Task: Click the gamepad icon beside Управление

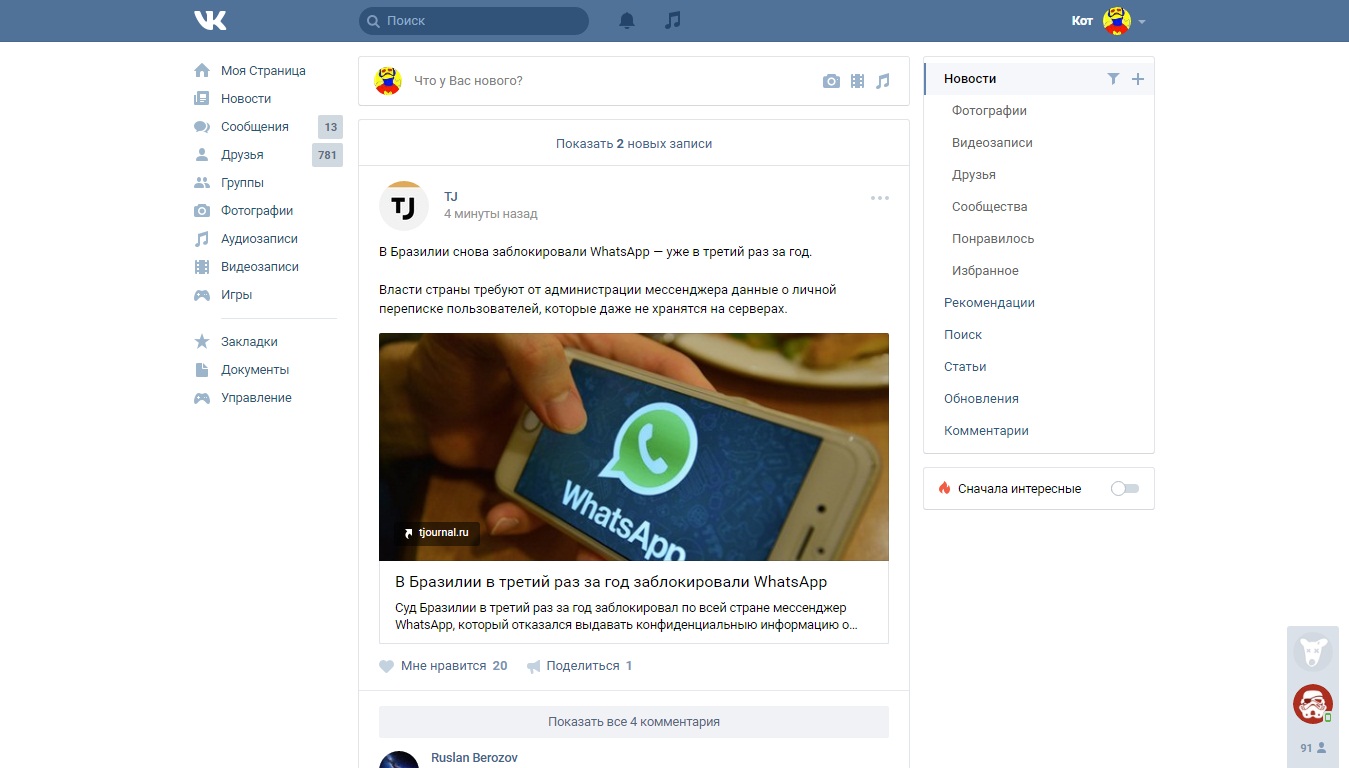Action: tap(202, 398)
